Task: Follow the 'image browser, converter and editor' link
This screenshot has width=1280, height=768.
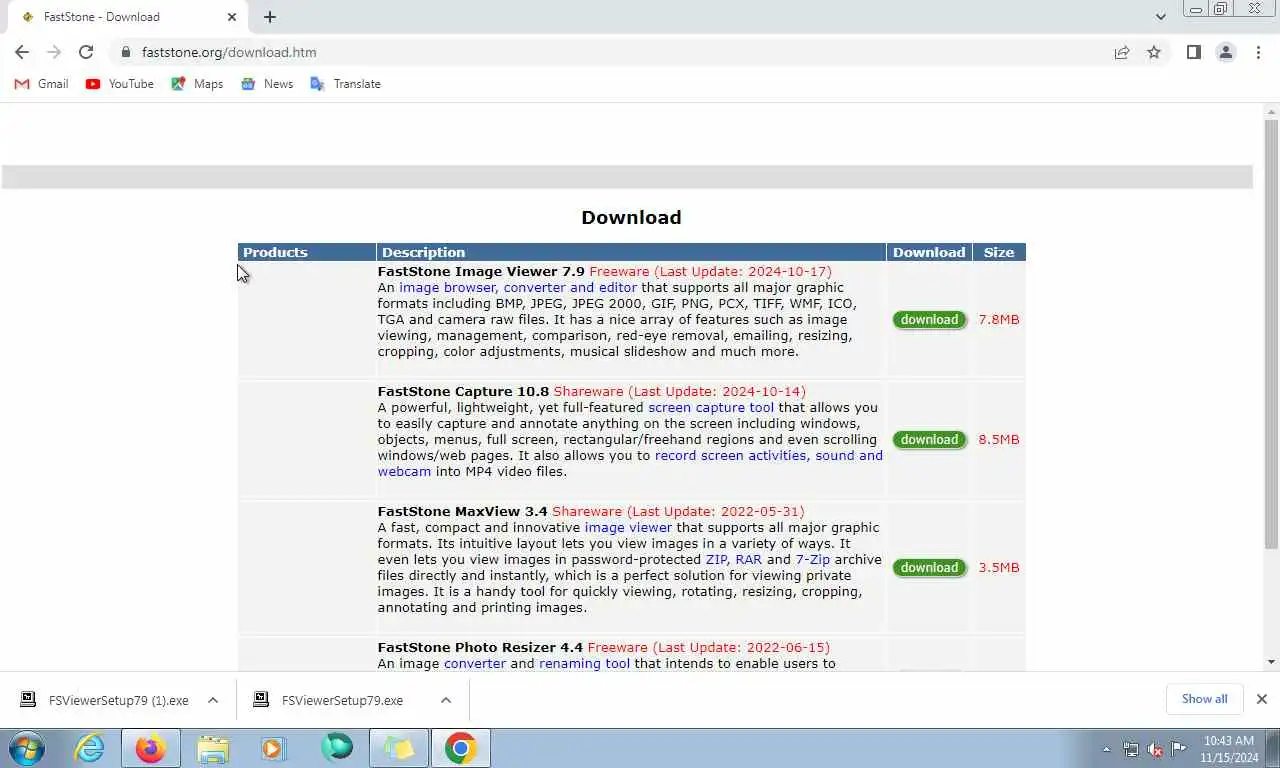Action: coord(518,287)
